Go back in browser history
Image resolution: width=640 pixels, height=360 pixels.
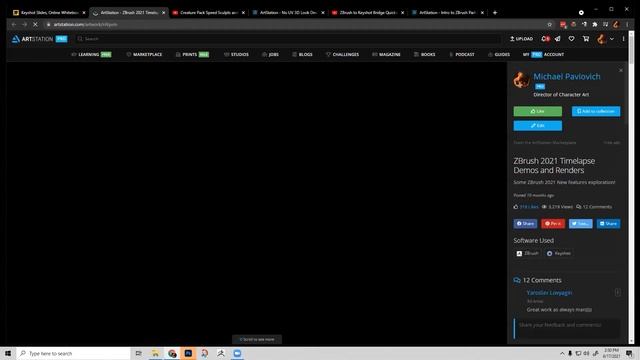point(14,24)
